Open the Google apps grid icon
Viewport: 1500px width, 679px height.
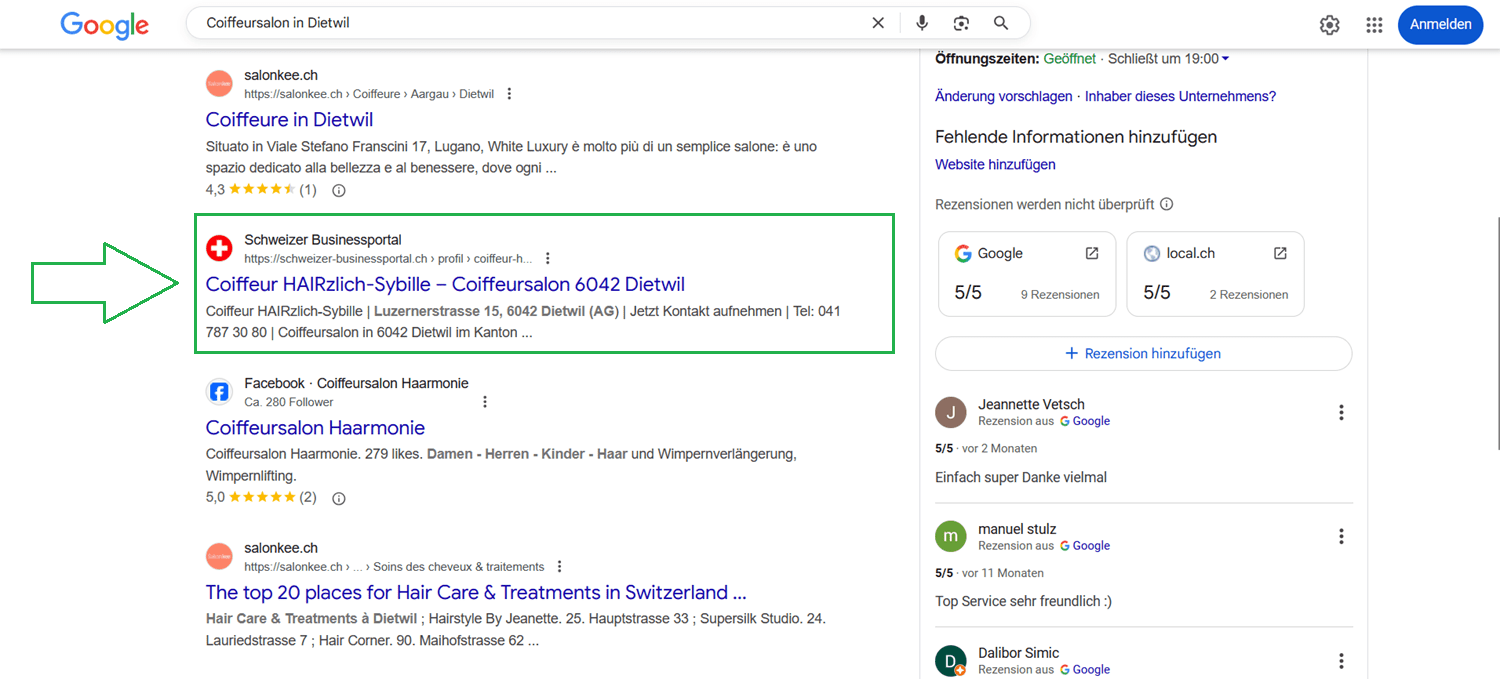pos(1374,25)
